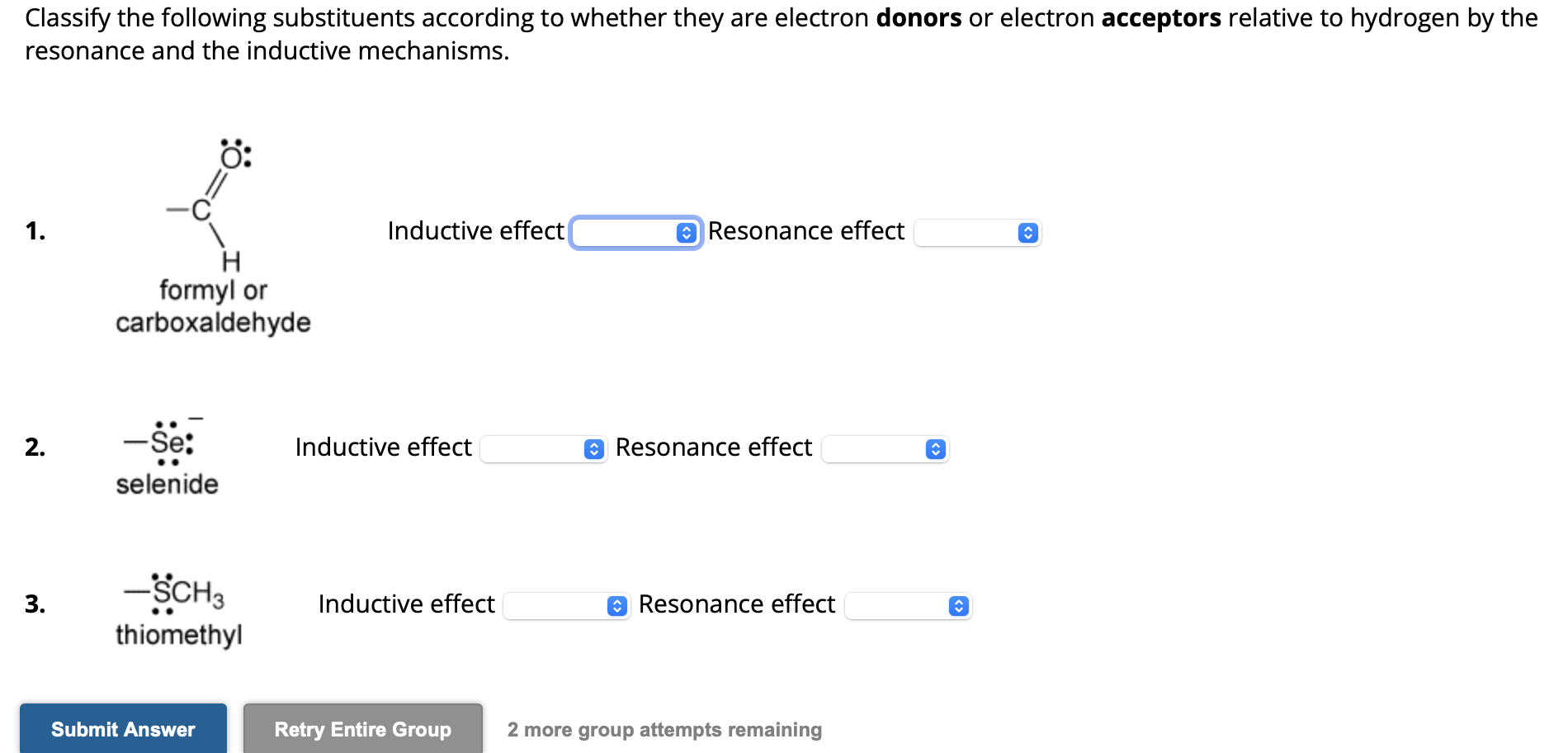1568x753 pixels.
Task: Click the Retry Entire Group button
Action: click(x=362, y=729)
